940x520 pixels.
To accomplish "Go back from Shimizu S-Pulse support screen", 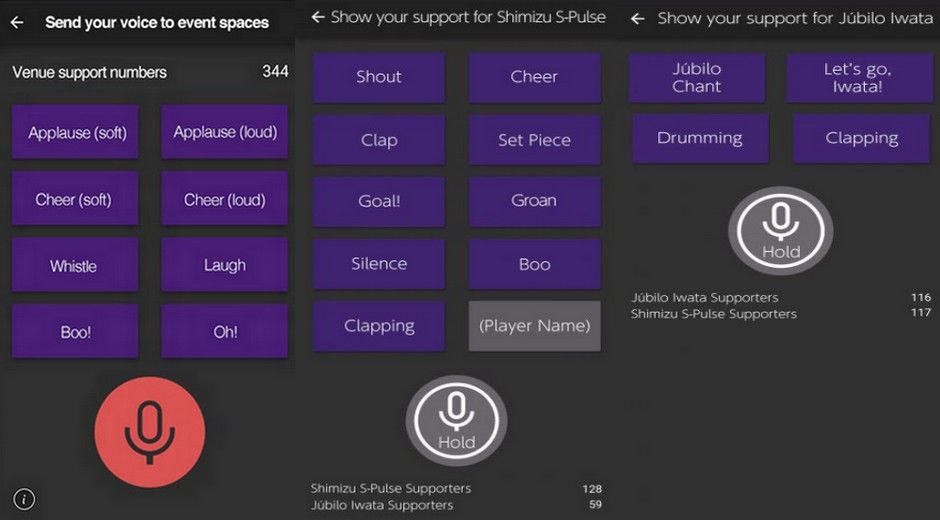I will point(318,17).
